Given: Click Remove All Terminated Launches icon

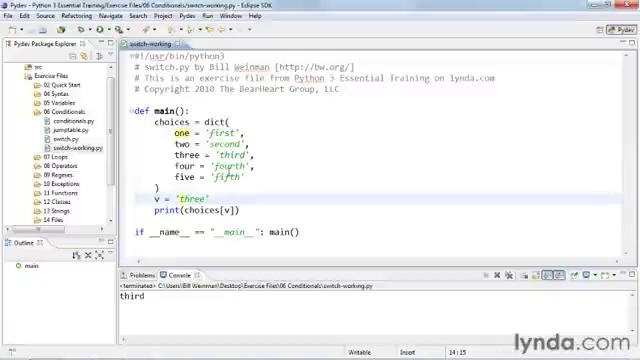Looking at the screenshot, I should coord(509,276).
